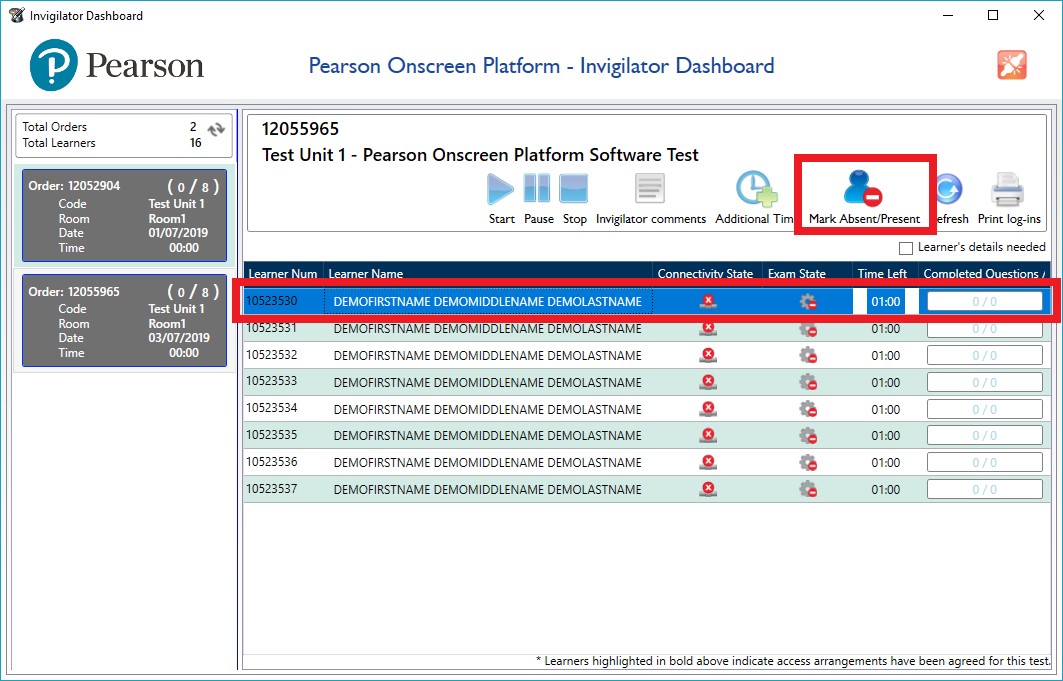
Task: Click the Time Left column header
Action: 880,273
